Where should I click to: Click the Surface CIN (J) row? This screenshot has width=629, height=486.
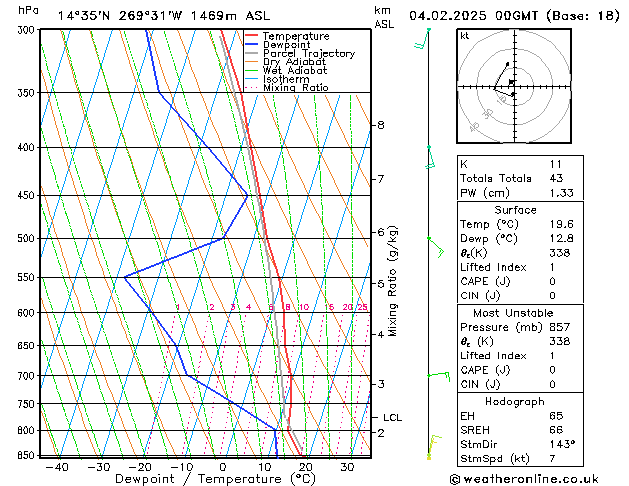520,296
